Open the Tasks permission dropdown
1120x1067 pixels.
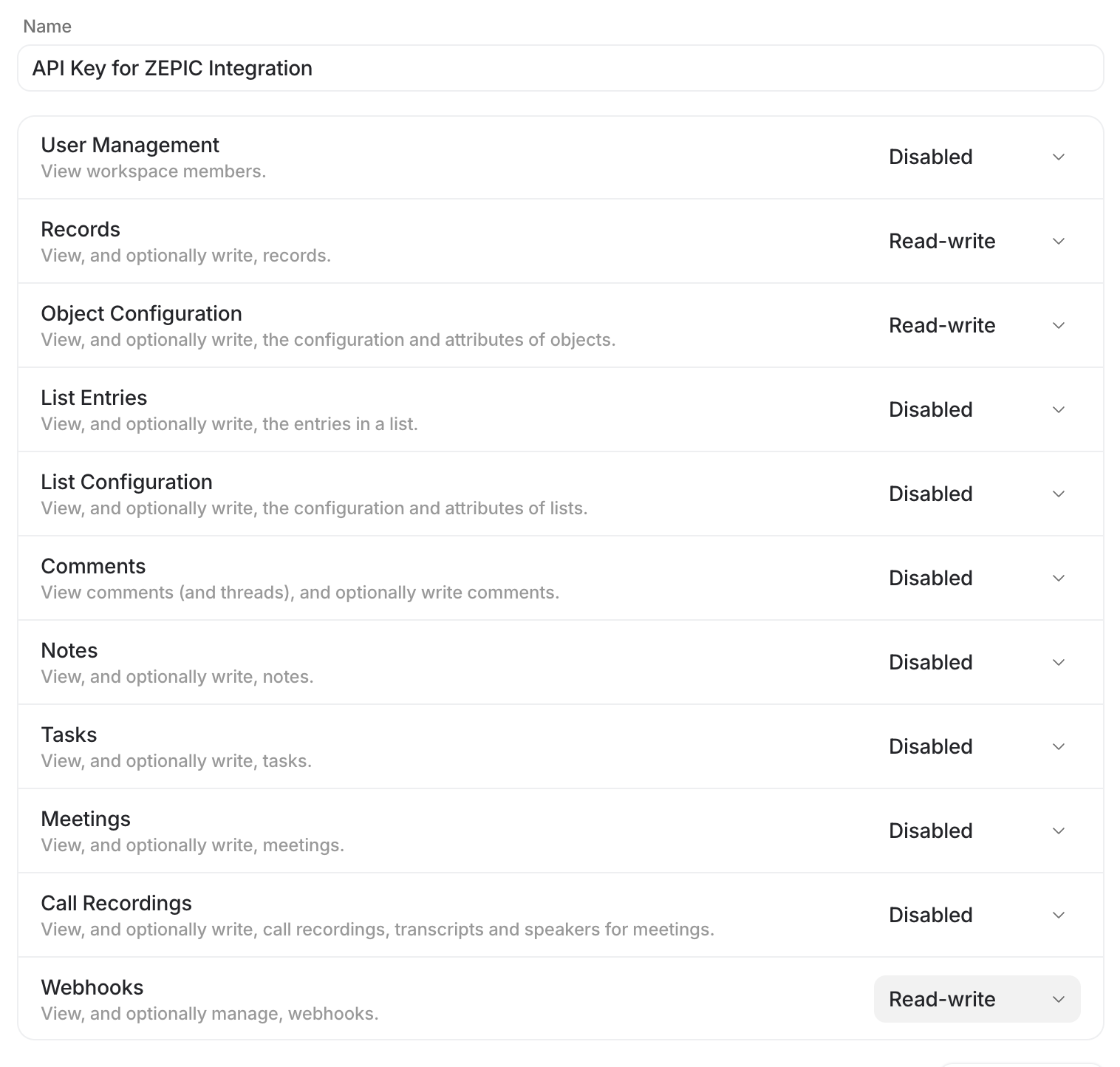[x=976, y=746]
